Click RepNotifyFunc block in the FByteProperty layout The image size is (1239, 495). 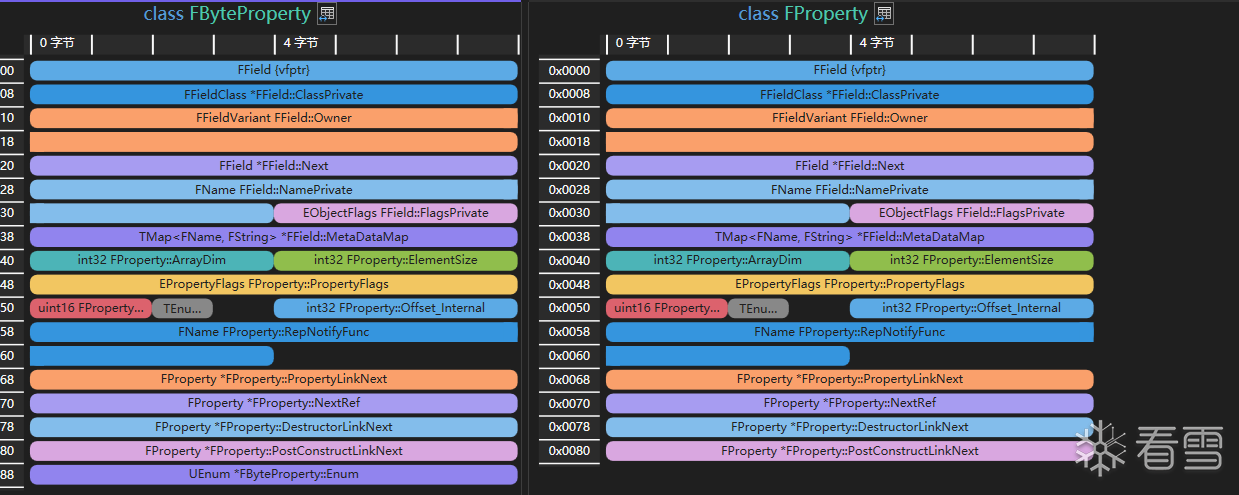tap(273, 331)
